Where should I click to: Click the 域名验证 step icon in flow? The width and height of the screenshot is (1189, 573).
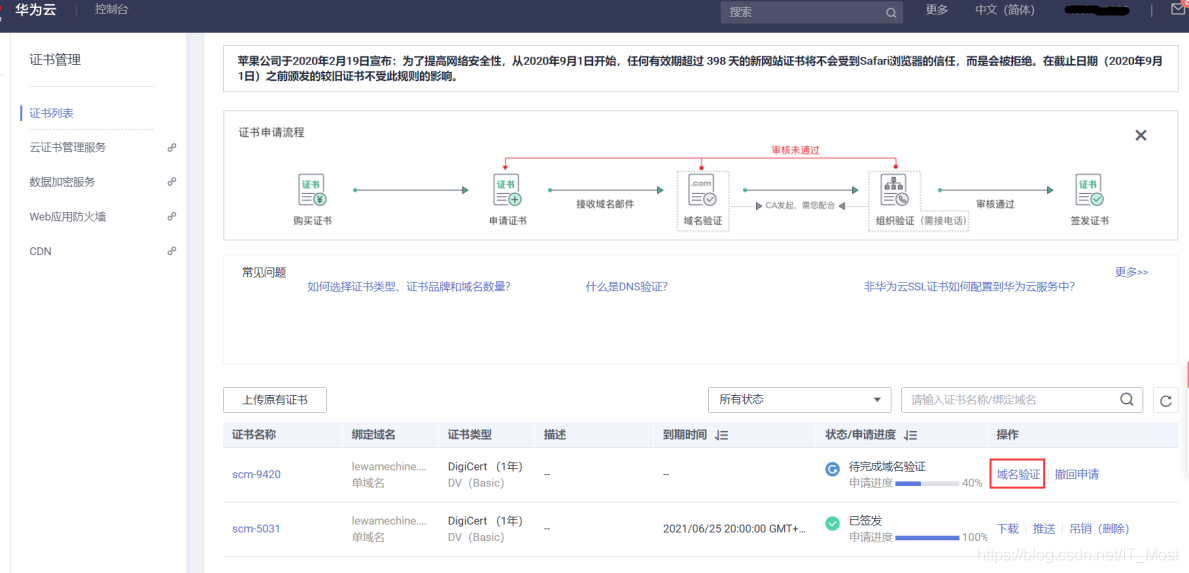click(702, 189)
